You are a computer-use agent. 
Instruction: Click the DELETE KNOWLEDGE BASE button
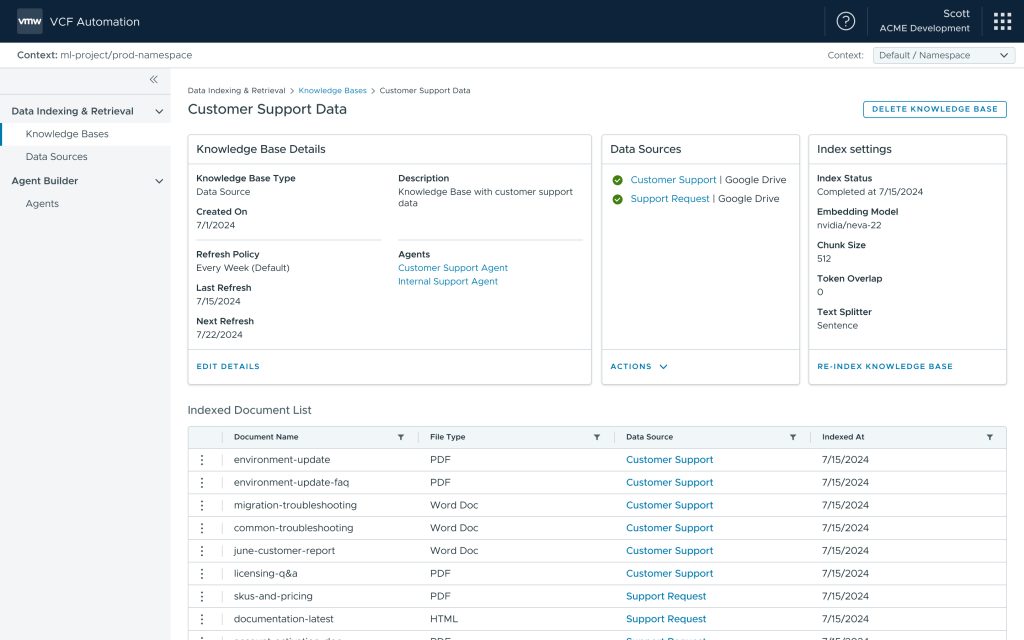pos(934,109)
